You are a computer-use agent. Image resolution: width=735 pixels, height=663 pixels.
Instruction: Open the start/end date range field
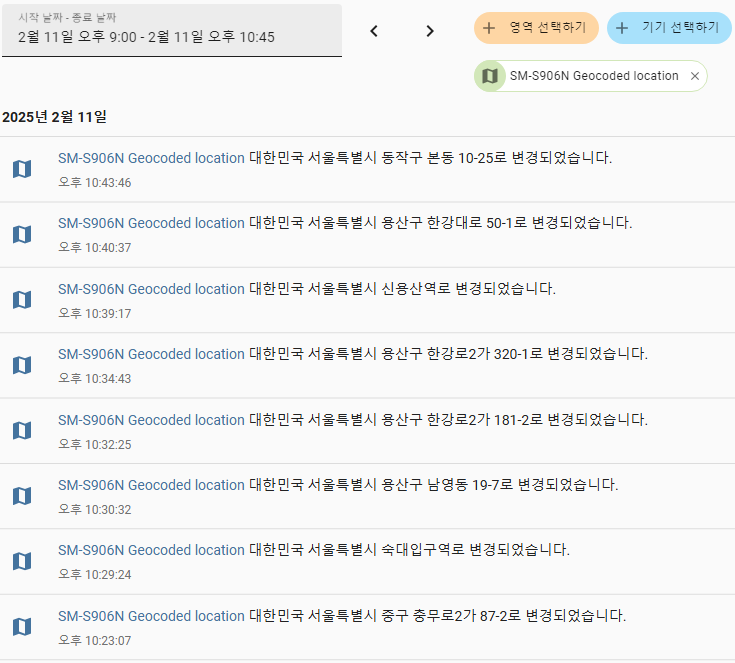point(172,30)
